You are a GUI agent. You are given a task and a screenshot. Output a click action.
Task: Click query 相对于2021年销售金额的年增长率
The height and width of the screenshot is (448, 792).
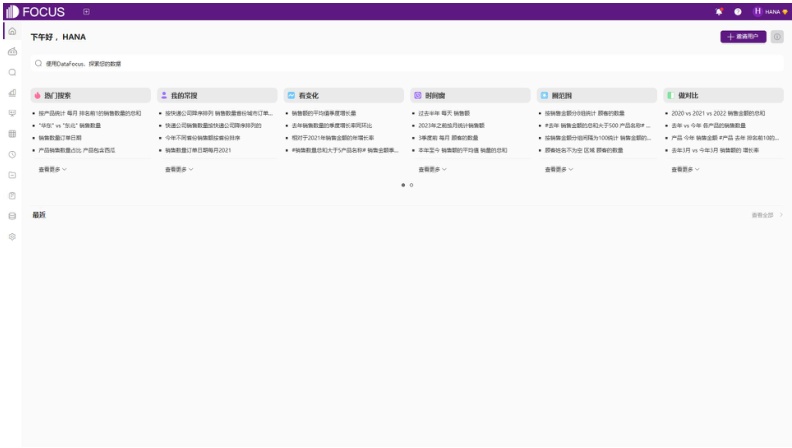(x=333, y=138)
